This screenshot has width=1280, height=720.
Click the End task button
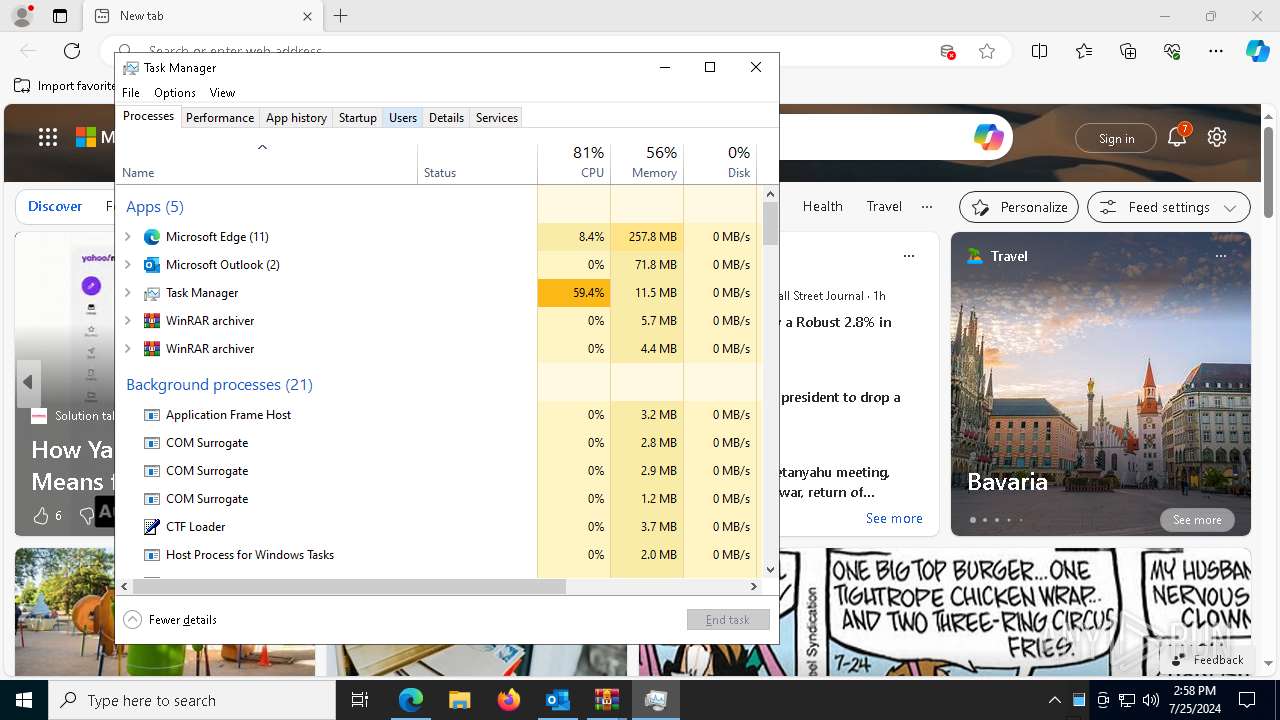[728, 620]
